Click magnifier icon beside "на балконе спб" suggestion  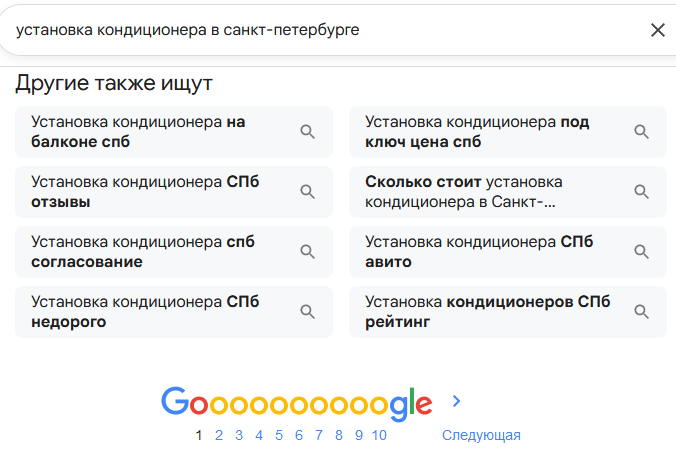point(308,132)
